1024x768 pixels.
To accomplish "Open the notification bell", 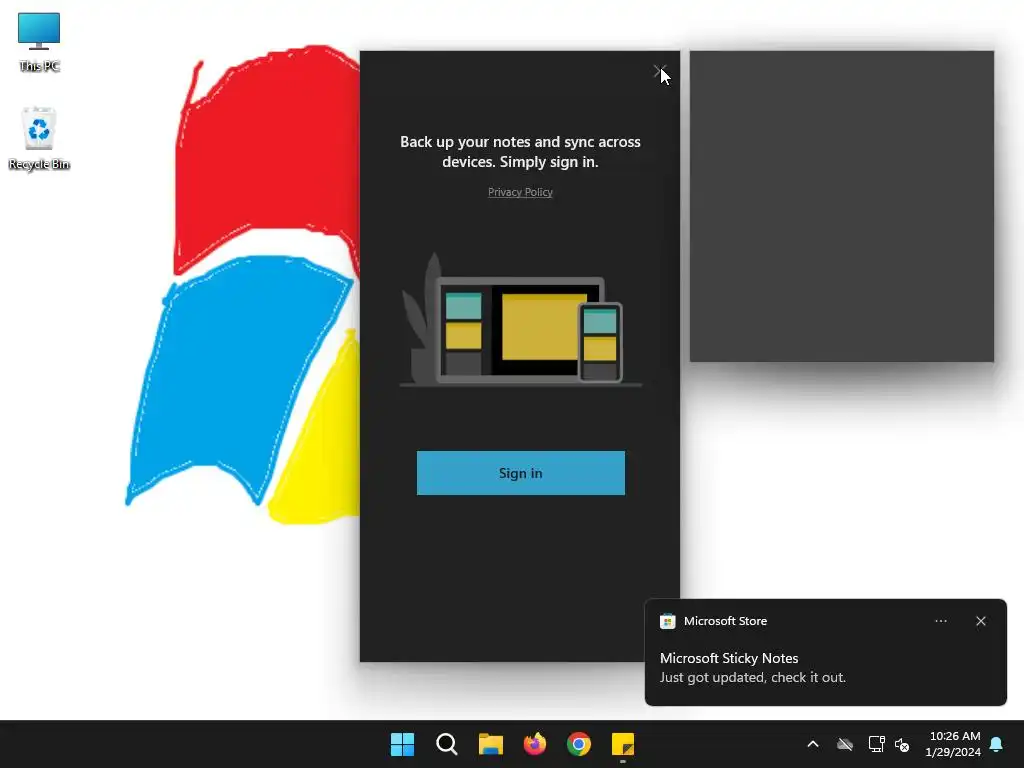I will click(996, 744).
